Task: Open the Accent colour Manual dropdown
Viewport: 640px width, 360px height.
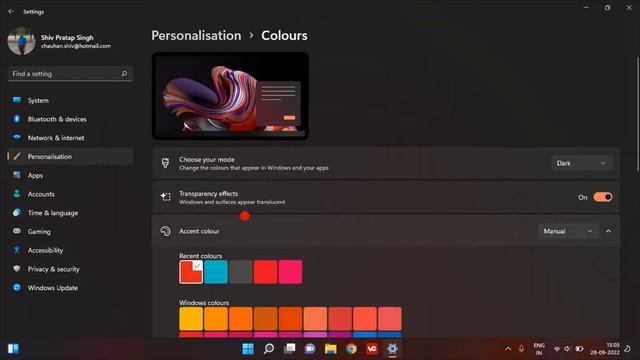Action: [x=568, y=231]
